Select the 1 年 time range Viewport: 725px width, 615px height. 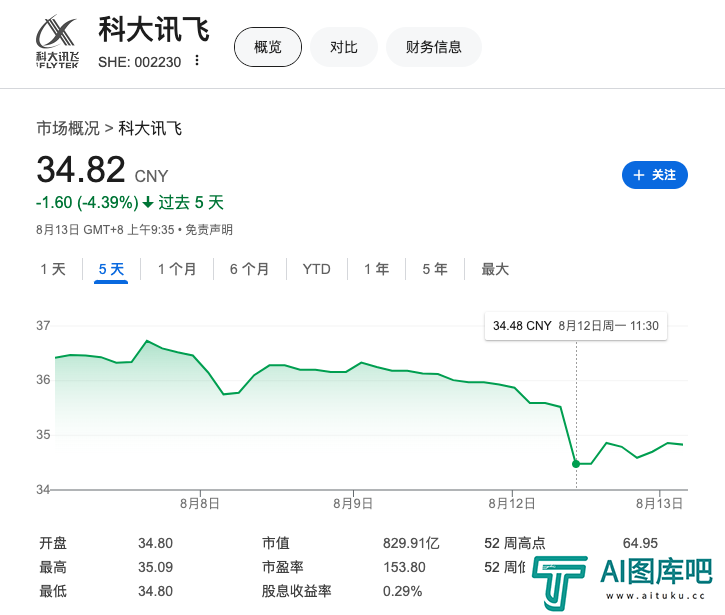[x=376, y=269]
